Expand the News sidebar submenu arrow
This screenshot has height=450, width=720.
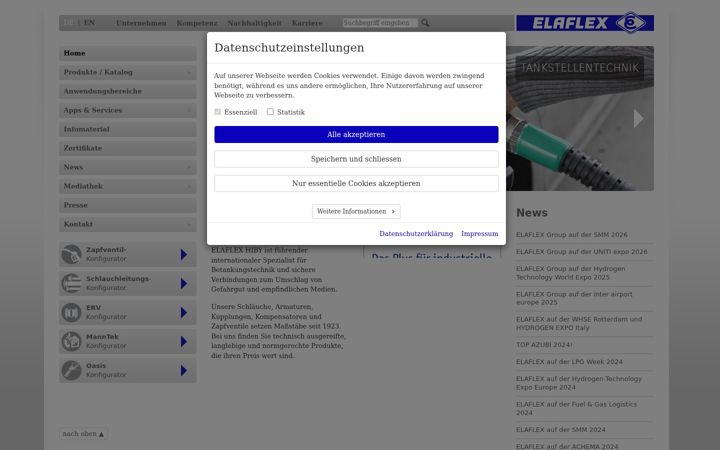(189, 168)
